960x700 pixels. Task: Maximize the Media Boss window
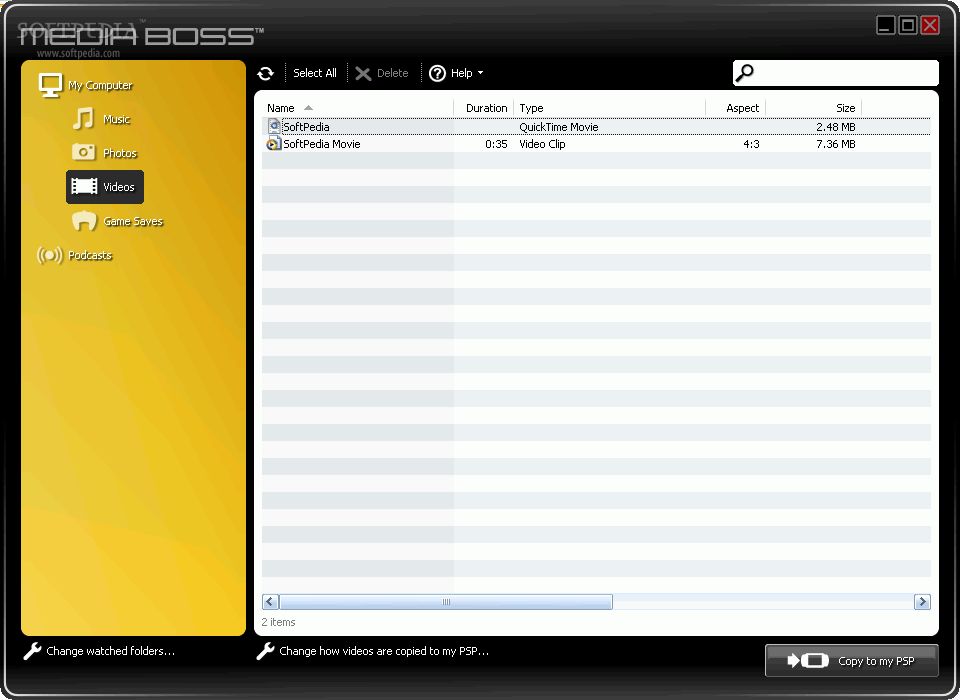pos(908,25)
